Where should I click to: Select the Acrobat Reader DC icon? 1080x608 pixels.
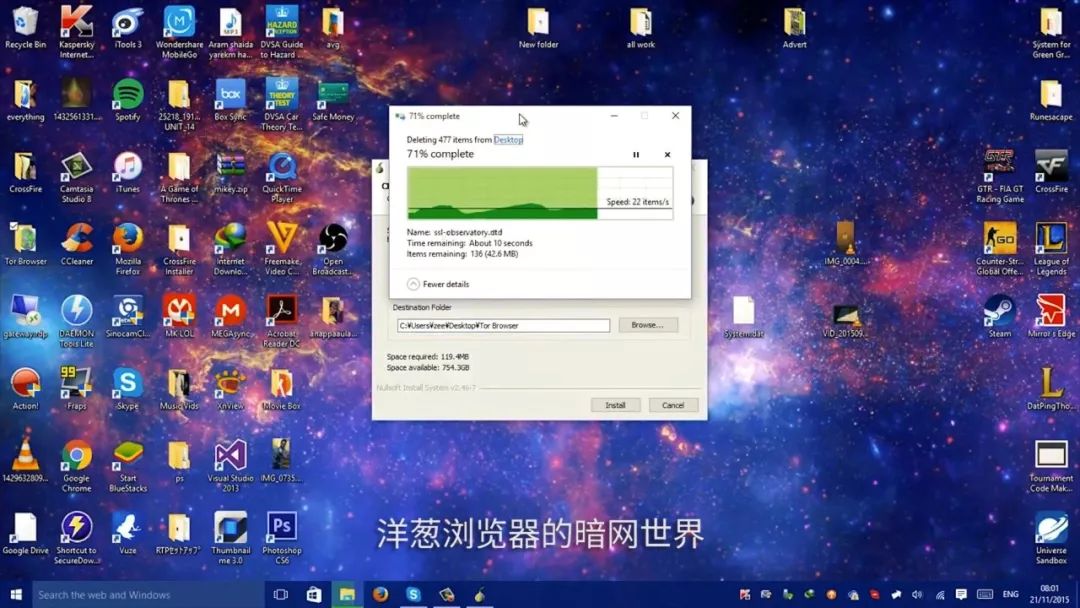click(x=282, y=322)
